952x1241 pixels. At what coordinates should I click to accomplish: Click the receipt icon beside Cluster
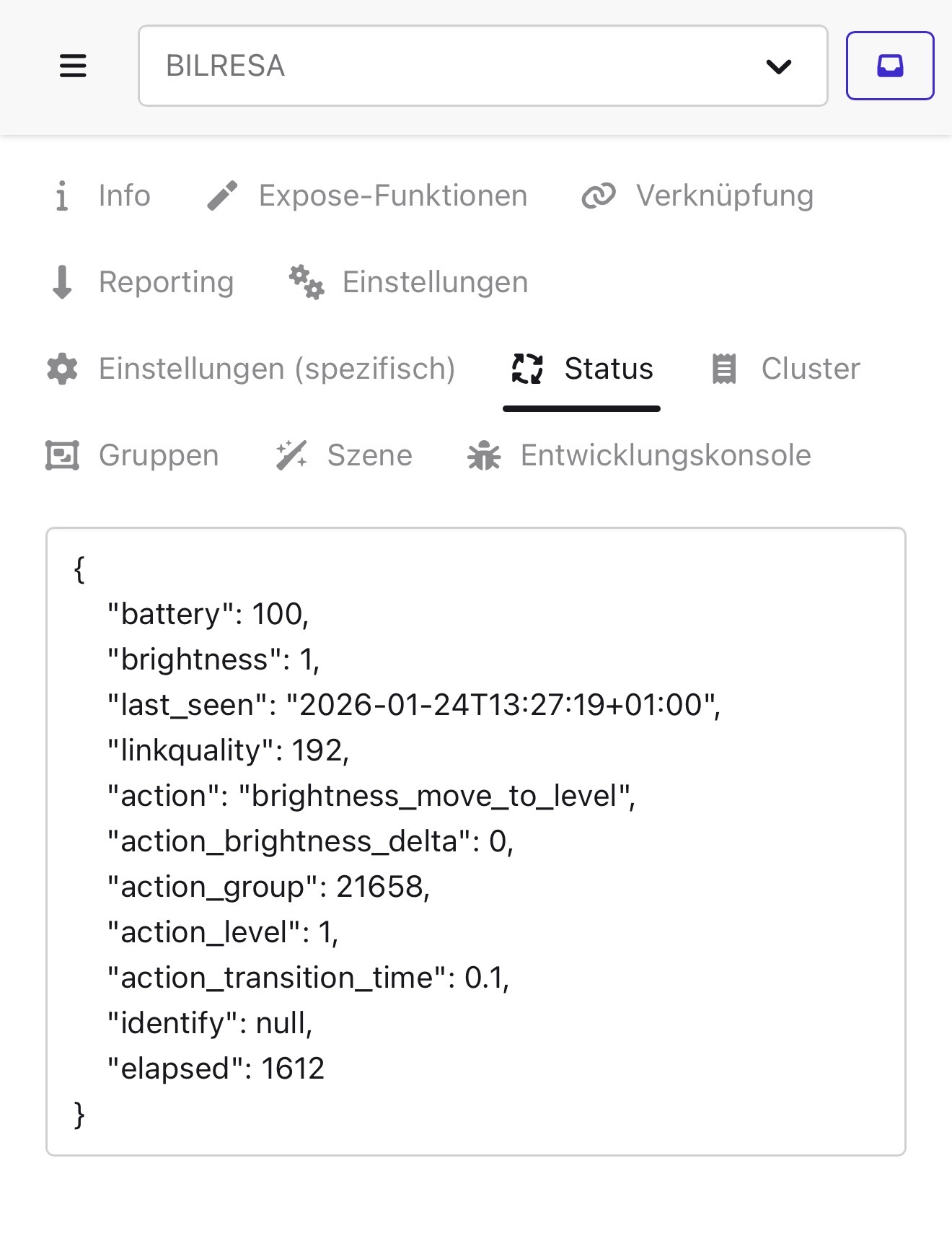click(x=724, y=369)
